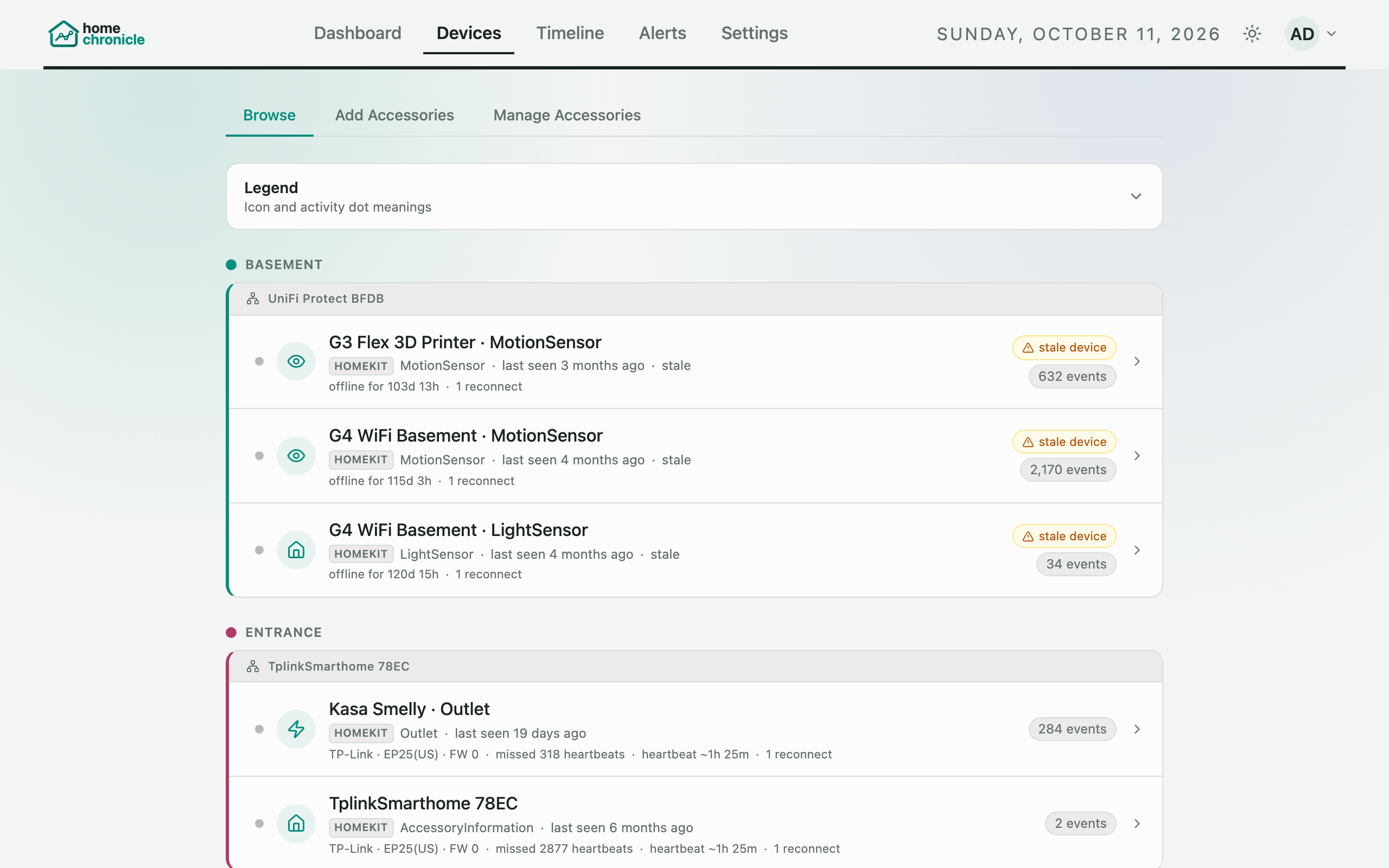
Task: Click the Home Chronicle logo
Action: (97, 34)
